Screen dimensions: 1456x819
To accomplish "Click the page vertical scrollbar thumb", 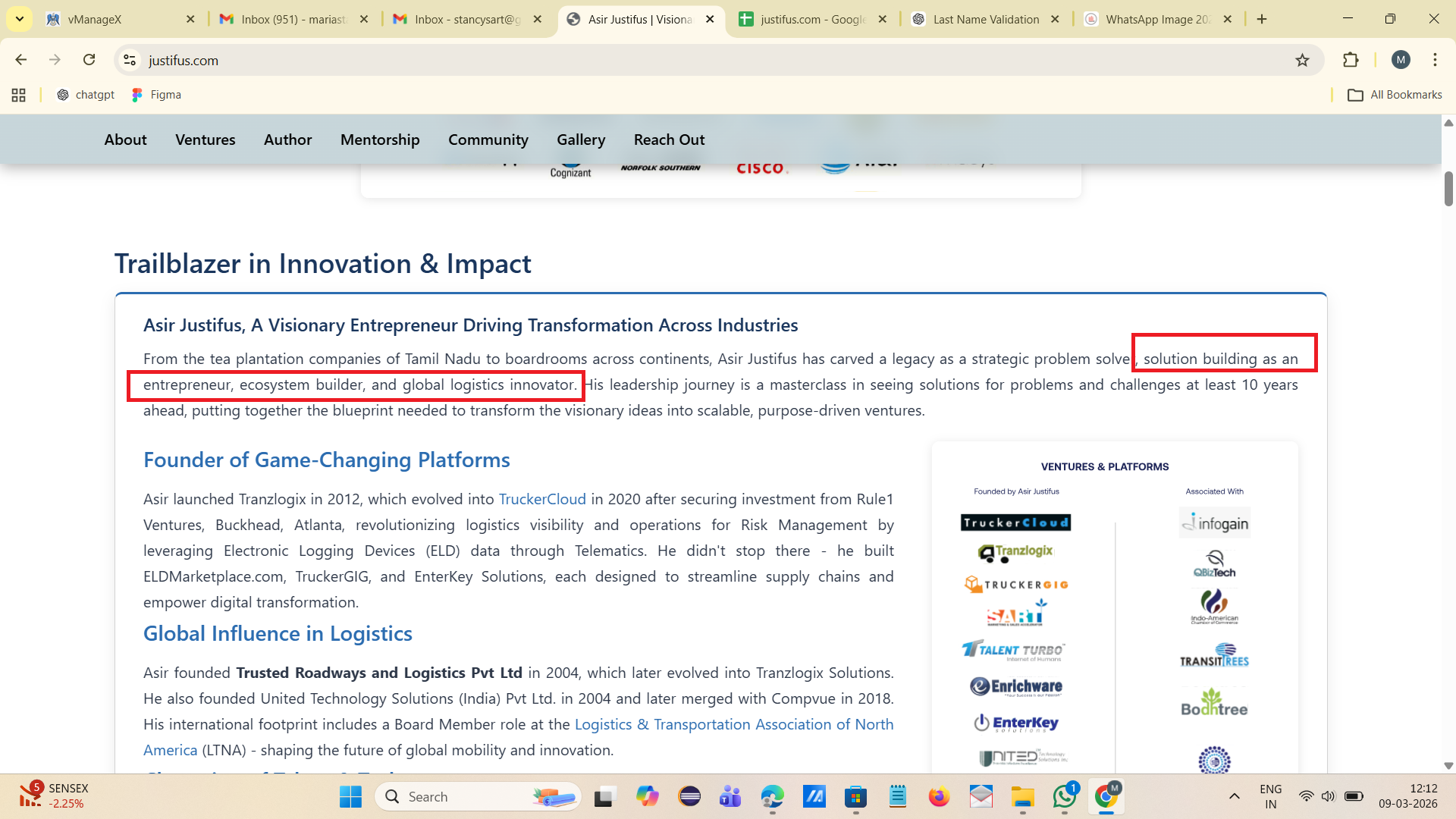I will click(x=1448, y=188).
